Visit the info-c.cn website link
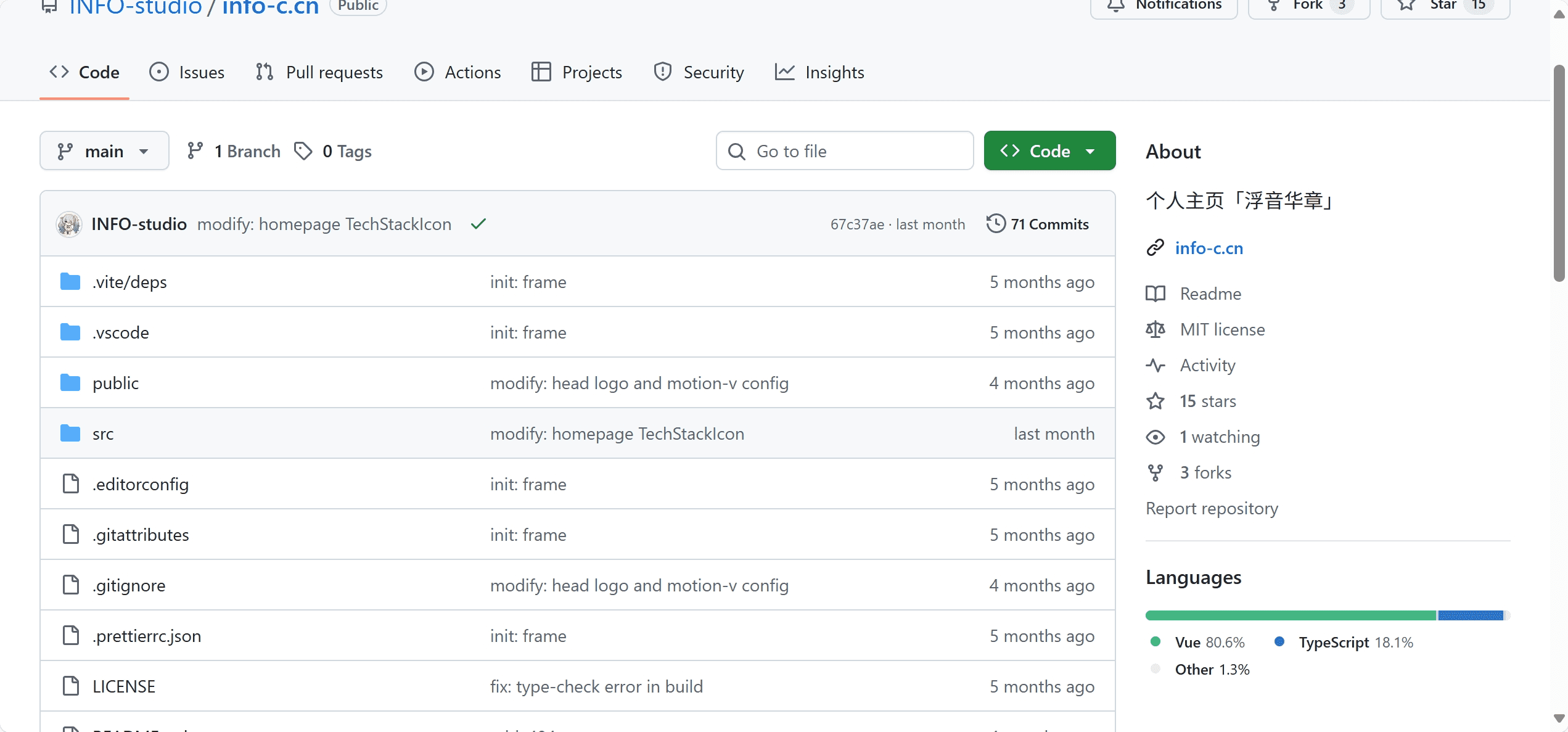This screenshot has height=732, width=1568. click(x=1209, y=248)
